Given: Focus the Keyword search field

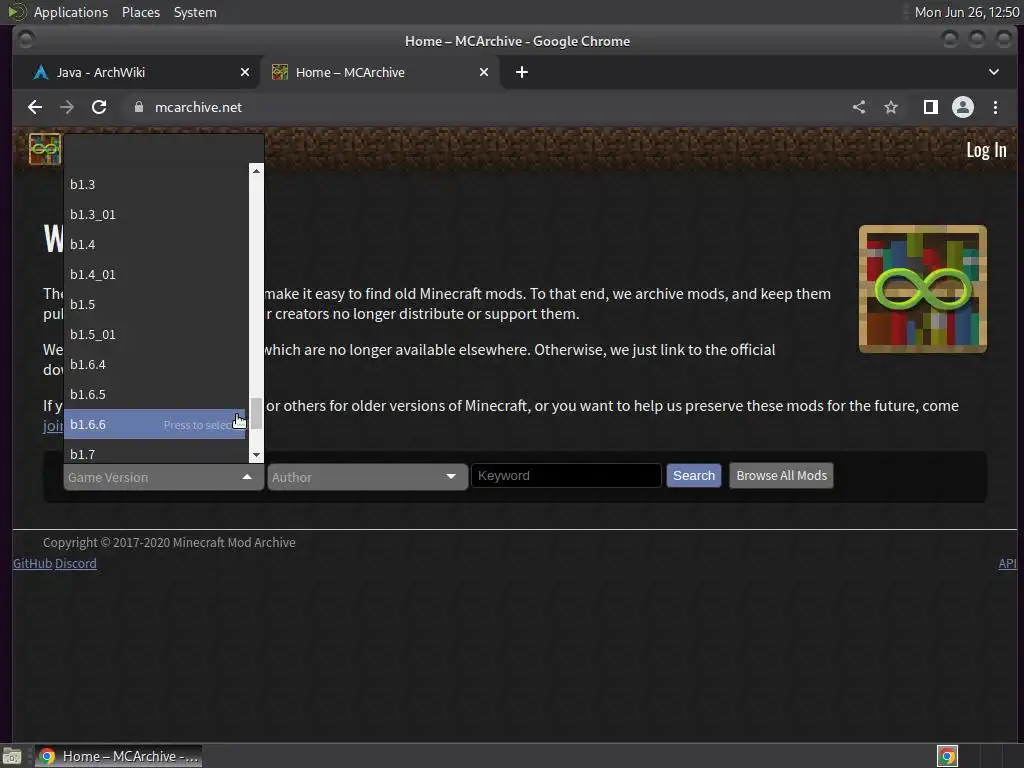Looking at the screenshot, I should click(566, 475).
